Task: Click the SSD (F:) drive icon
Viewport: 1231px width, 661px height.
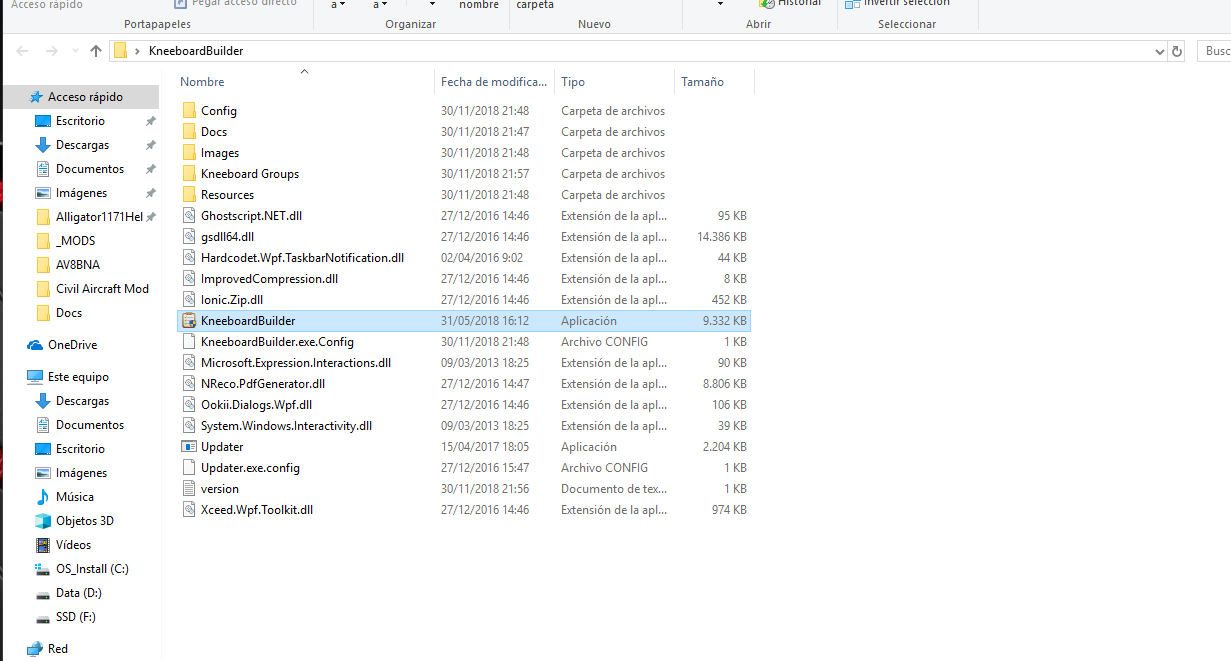Action: (43, 617)
